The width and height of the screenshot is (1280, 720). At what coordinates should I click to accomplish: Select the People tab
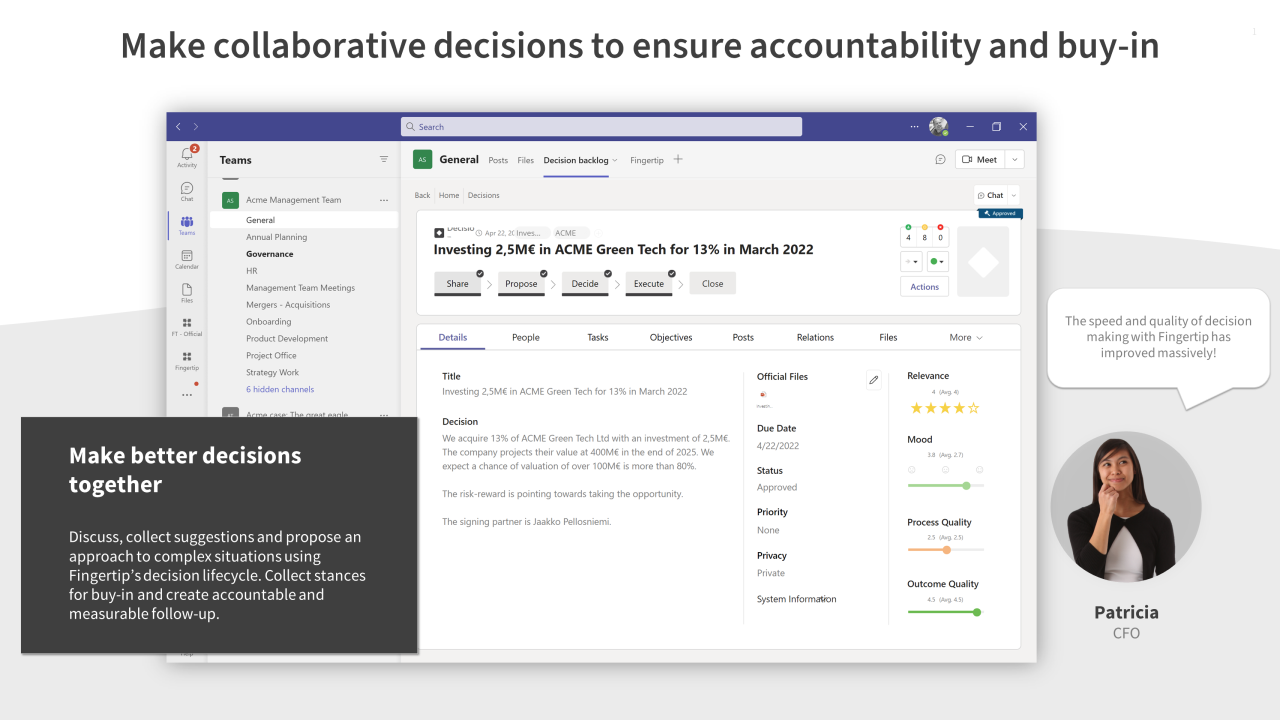coord(526,338)
